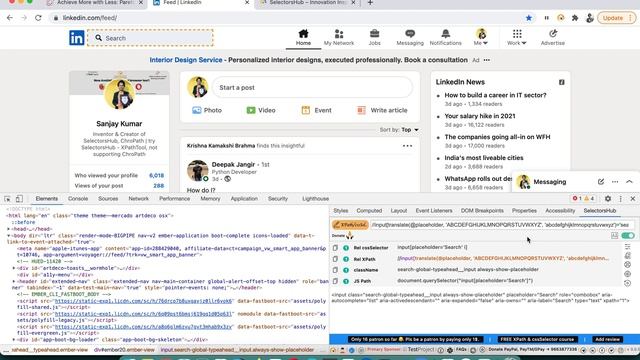Toggle DevTools device toolbar icon
Image resolution: width=640 pixels, height=360 pixels.
pyautogui.click(x=19, y=199)
